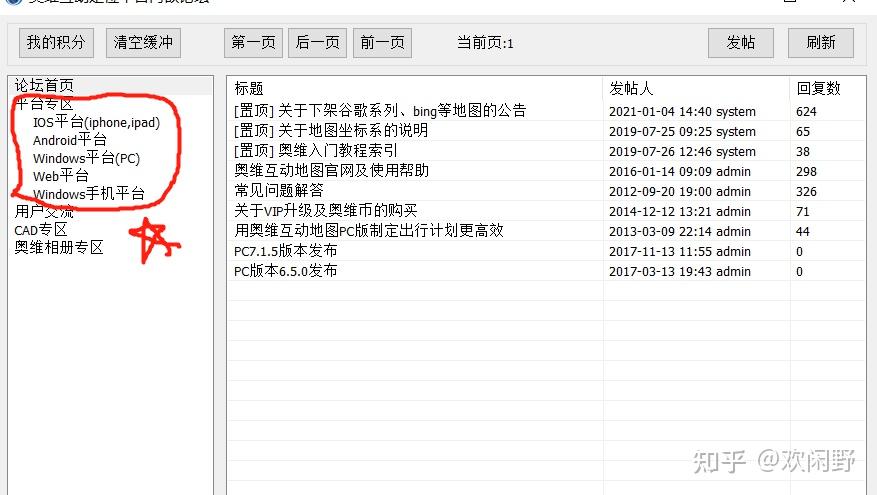Screen dimensions: 877x495
Task: Open post 关于地图坐标系的说明
Action: pyautogui.click(x=331, y=131)
